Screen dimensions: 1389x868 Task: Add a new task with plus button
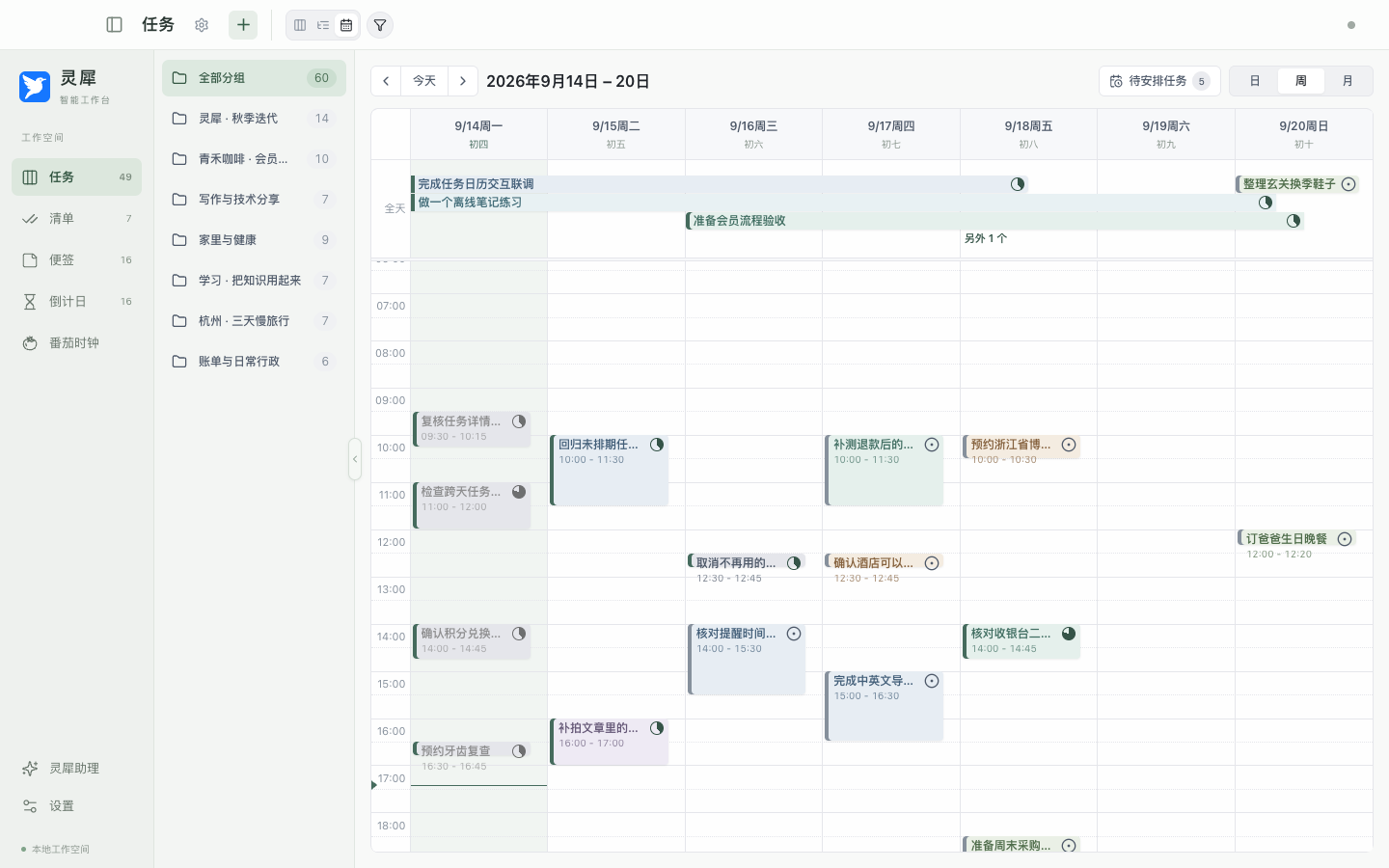click(x=243, y=25)
